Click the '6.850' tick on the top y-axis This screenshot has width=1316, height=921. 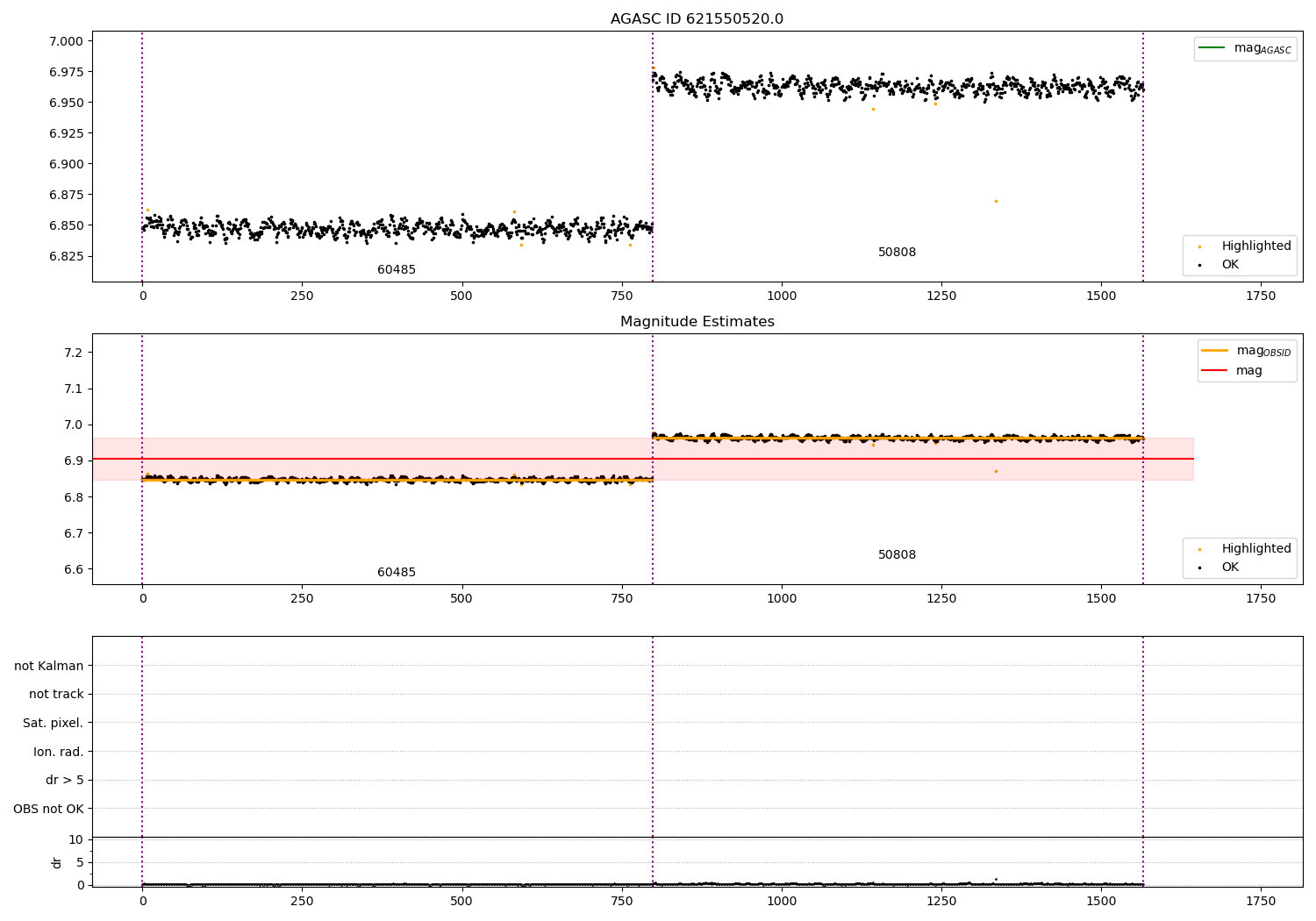tap(66, 225)
